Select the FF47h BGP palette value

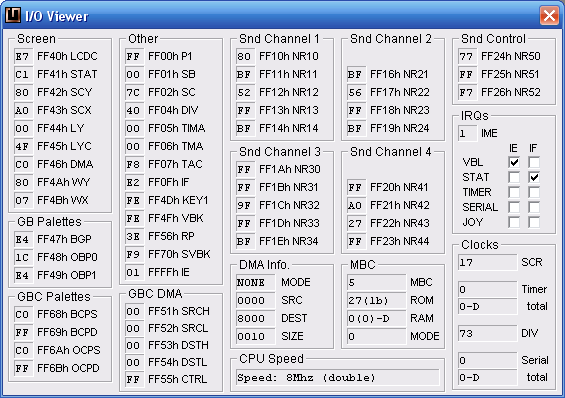(x=23, y=240)
